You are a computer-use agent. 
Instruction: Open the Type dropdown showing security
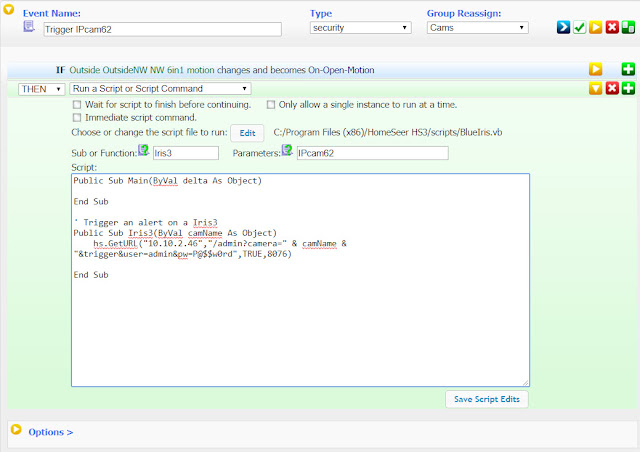(360, 28)
